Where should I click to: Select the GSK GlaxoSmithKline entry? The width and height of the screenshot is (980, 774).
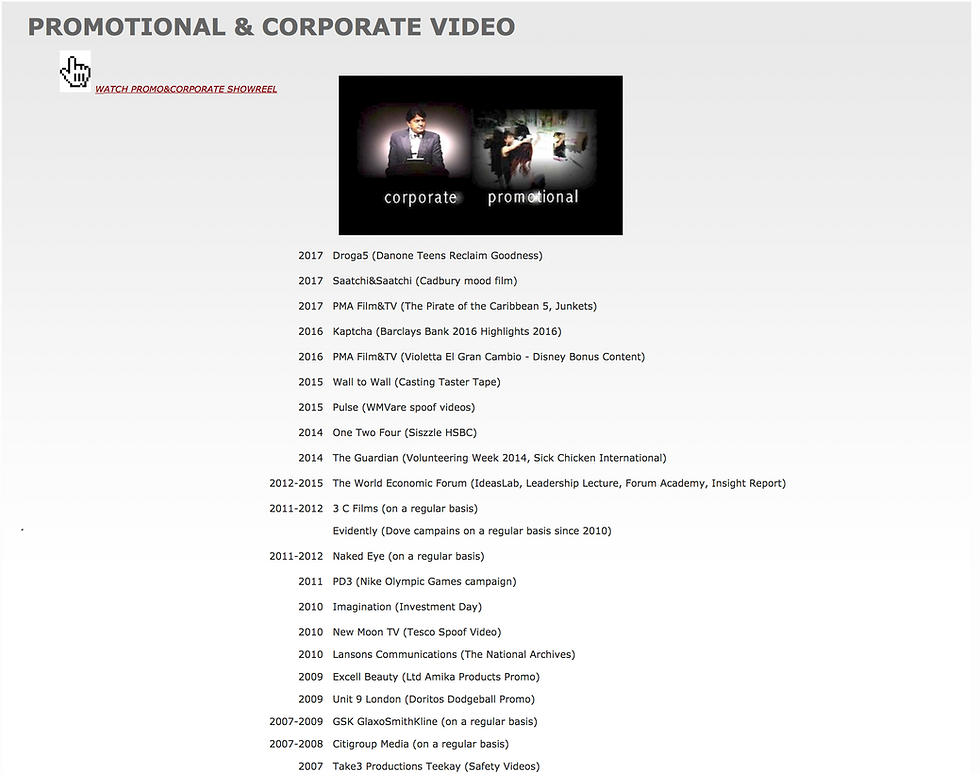pyautogui.click(x=435, y=721)
